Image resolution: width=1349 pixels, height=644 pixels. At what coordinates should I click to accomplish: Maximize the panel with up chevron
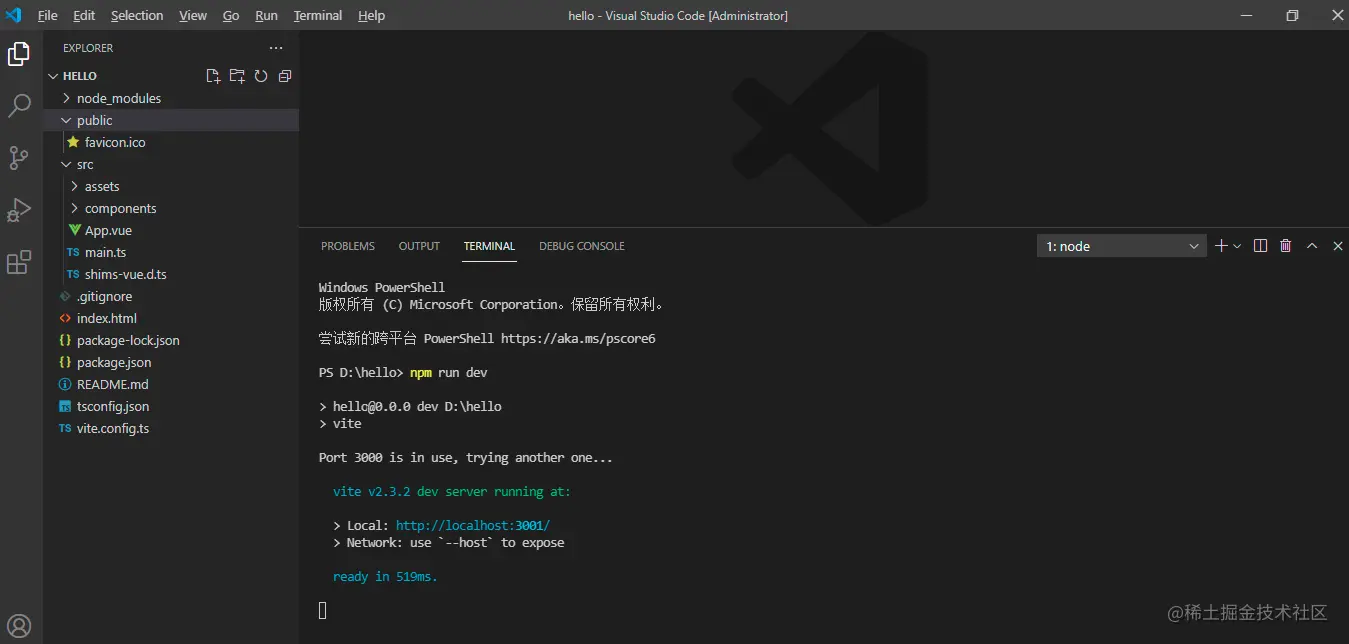pos(1312,246)
